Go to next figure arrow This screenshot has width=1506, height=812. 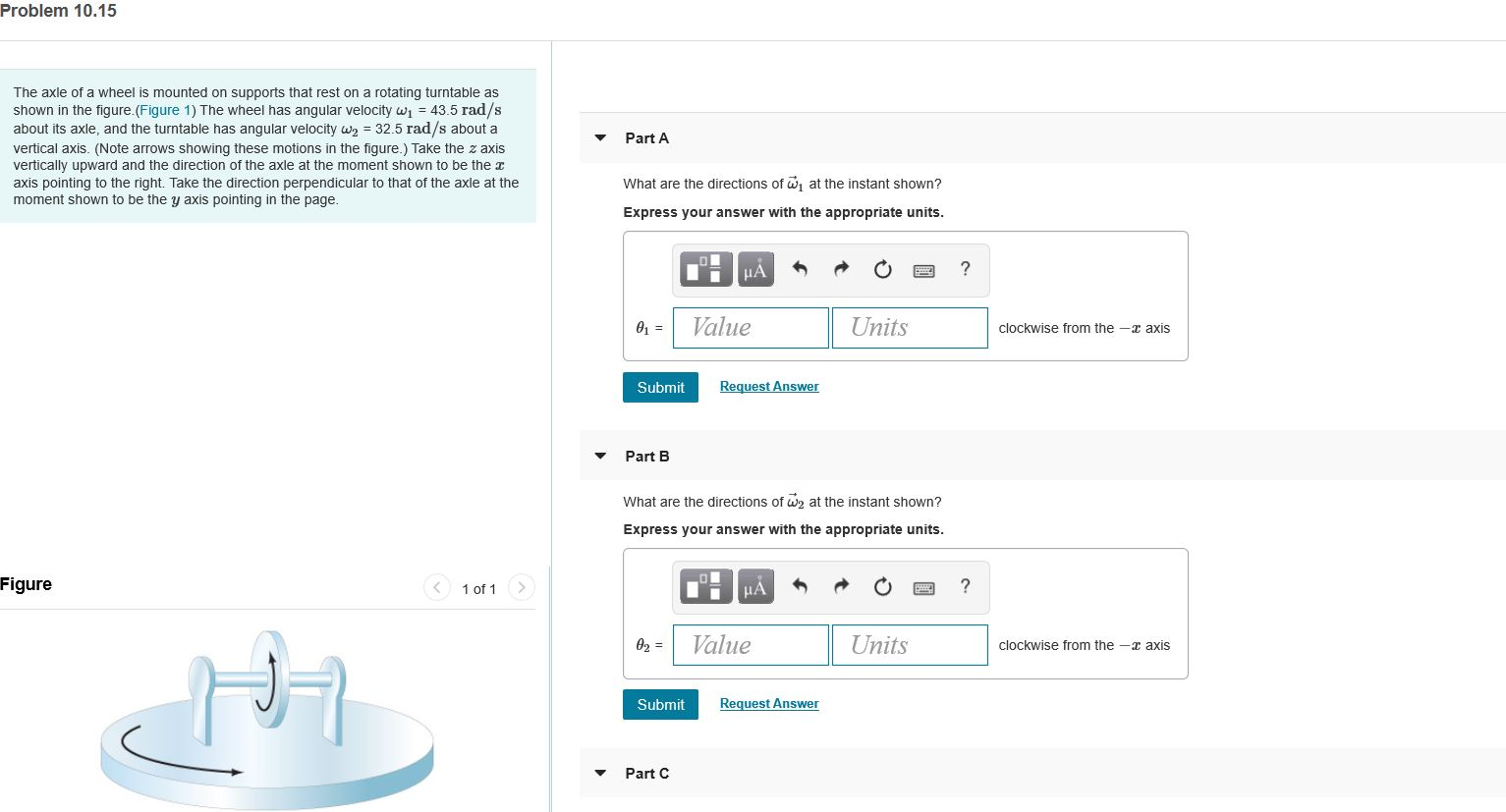point(522,587)
